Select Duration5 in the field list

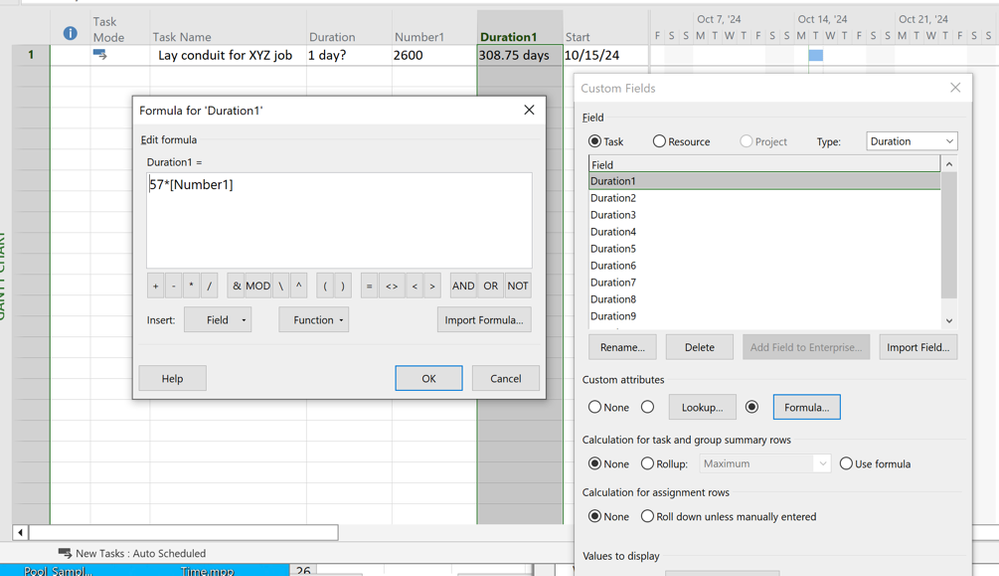(x=764, y=248)
